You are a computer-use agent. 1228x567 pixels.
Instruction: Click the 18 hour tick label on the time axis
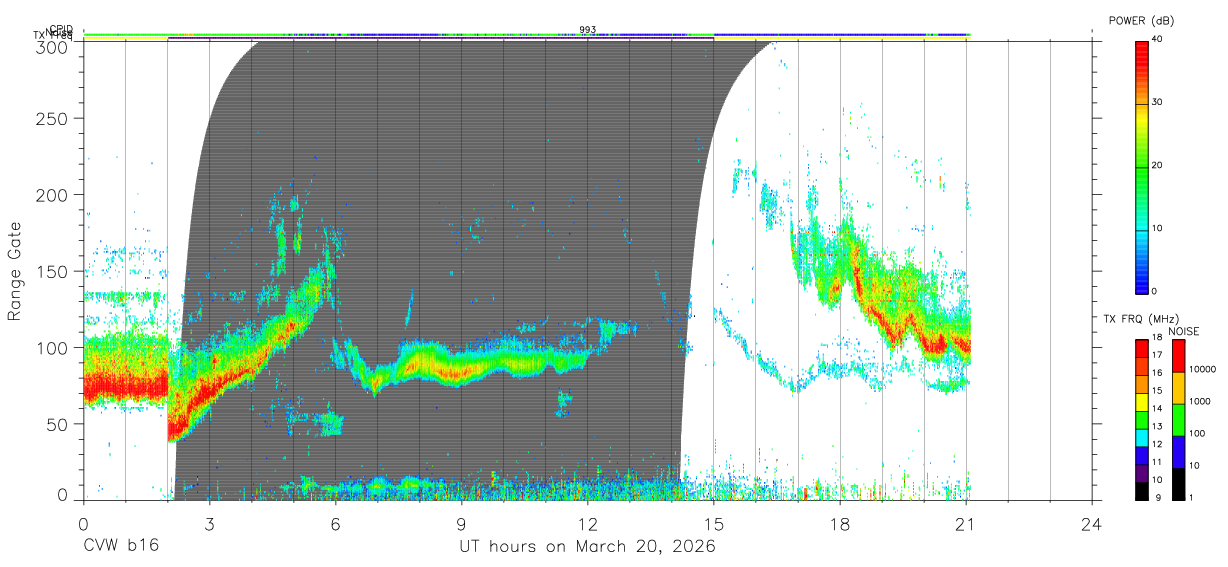pyautogui.click(x=840, y=523)
